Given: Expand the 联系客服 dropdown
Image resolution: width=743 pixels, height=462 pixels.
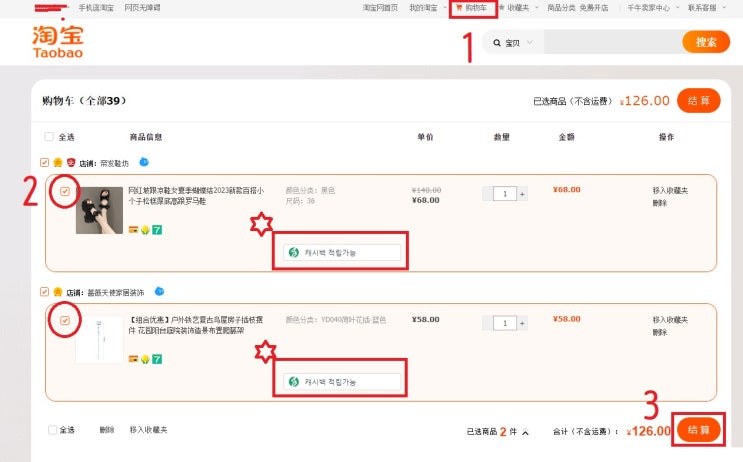Looking at the screenshot, I should click(x=724, y=8).
